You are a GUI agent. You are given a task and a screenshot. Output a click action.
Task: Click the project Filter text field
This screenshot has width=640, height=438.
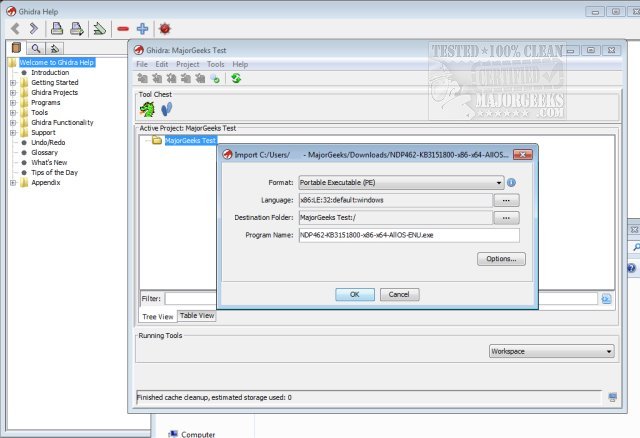tap(381, 299)
